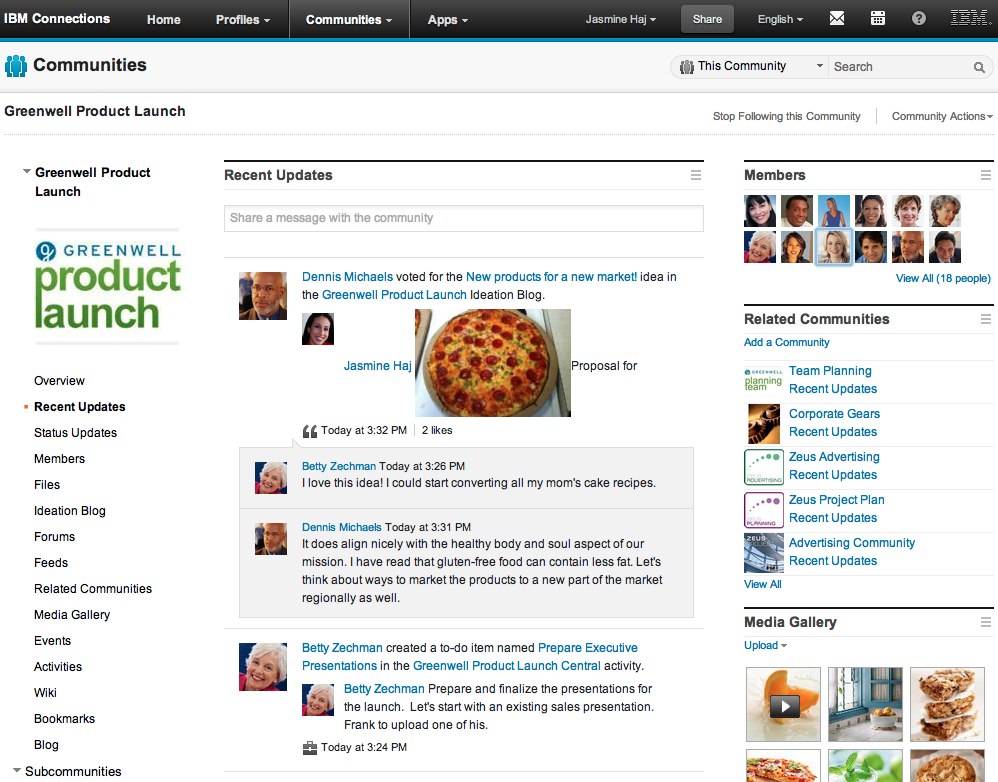Click the Share button in the top bar
Viewport: 998px width, 782px height.
pos(706,18)
